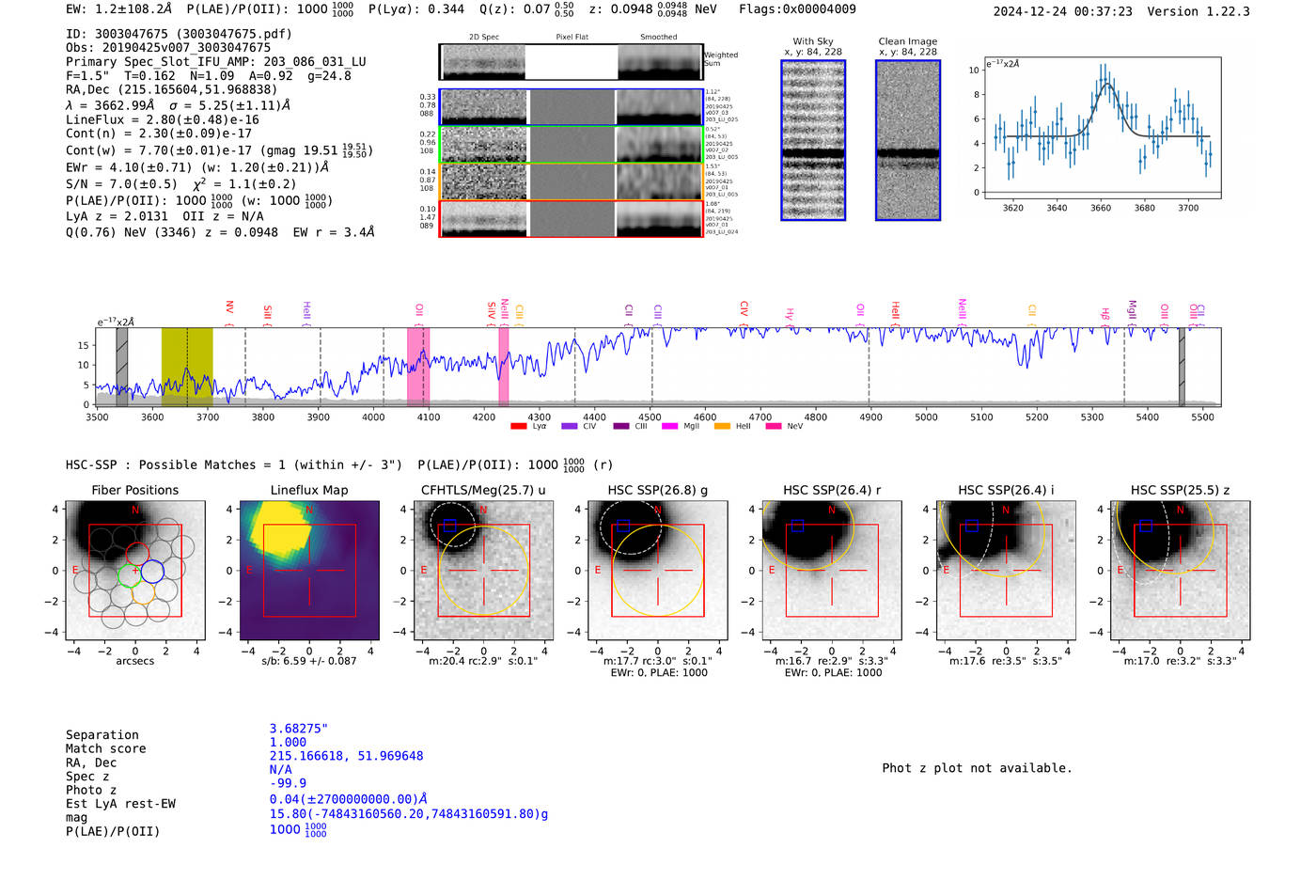Viewport: 1316px width, 896px height.
Task: Select the Lyα red legend swatch
Action: pos(518,427)
